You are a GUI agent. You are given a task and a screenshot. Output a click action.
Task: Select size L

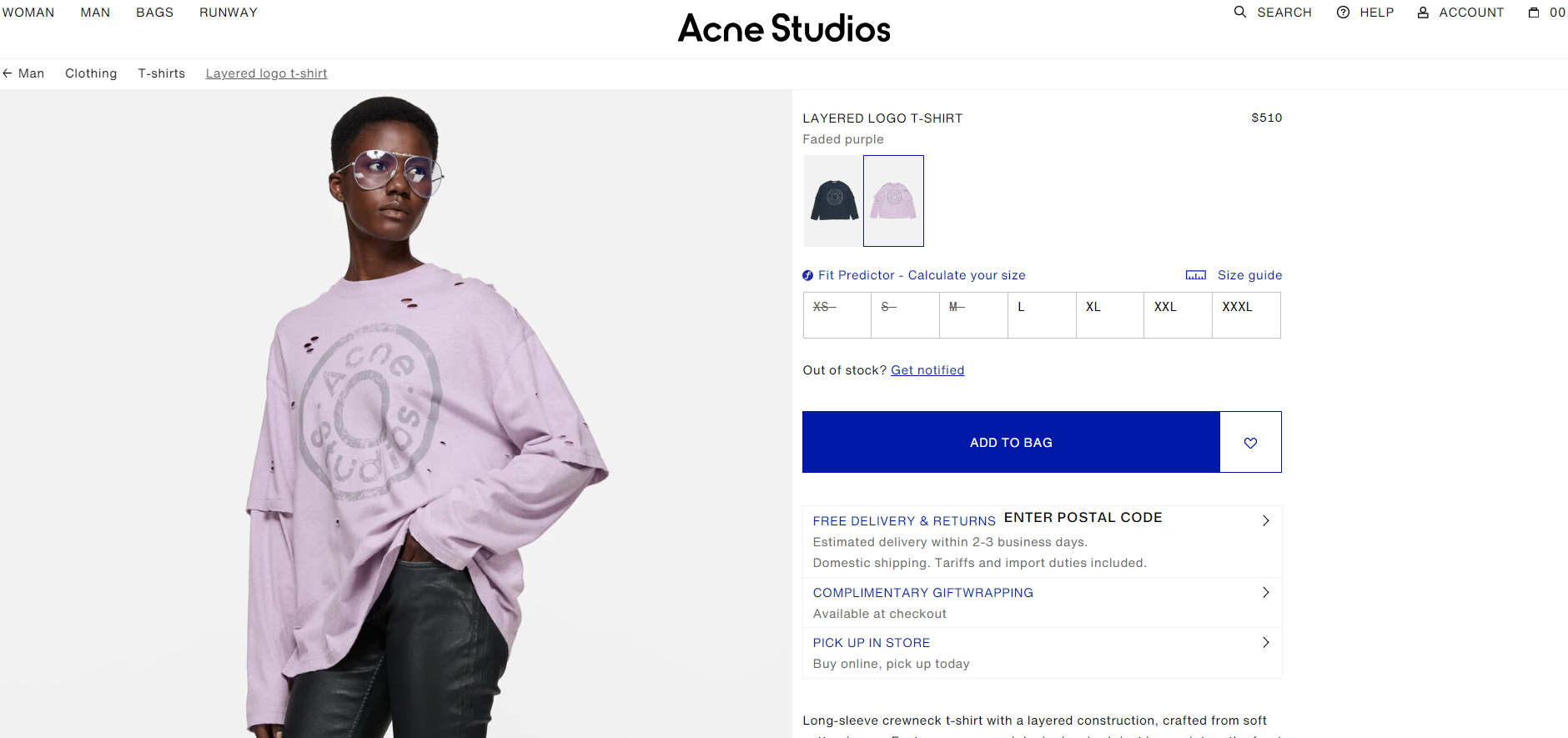[x=1042, y=314]
